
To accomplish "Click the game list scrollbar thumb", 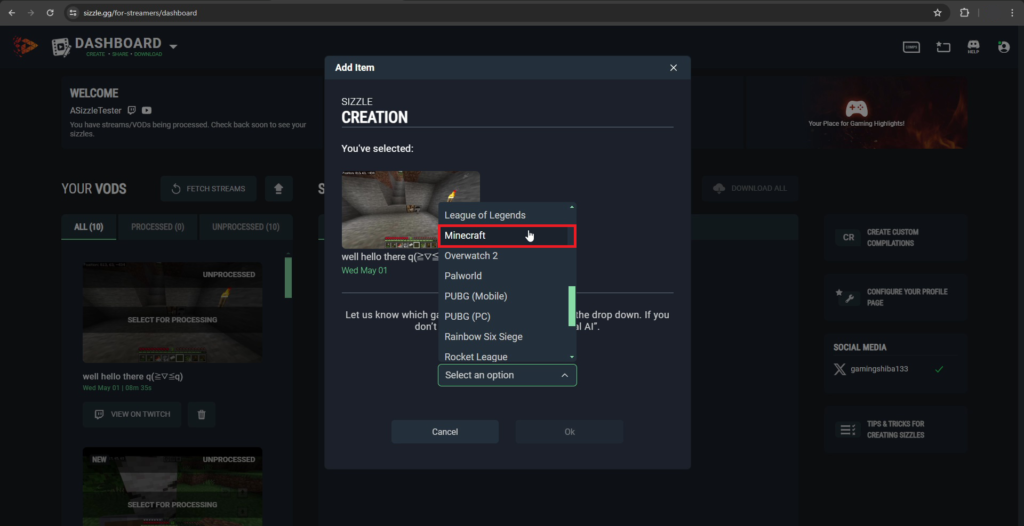I will tap(572, 306).
